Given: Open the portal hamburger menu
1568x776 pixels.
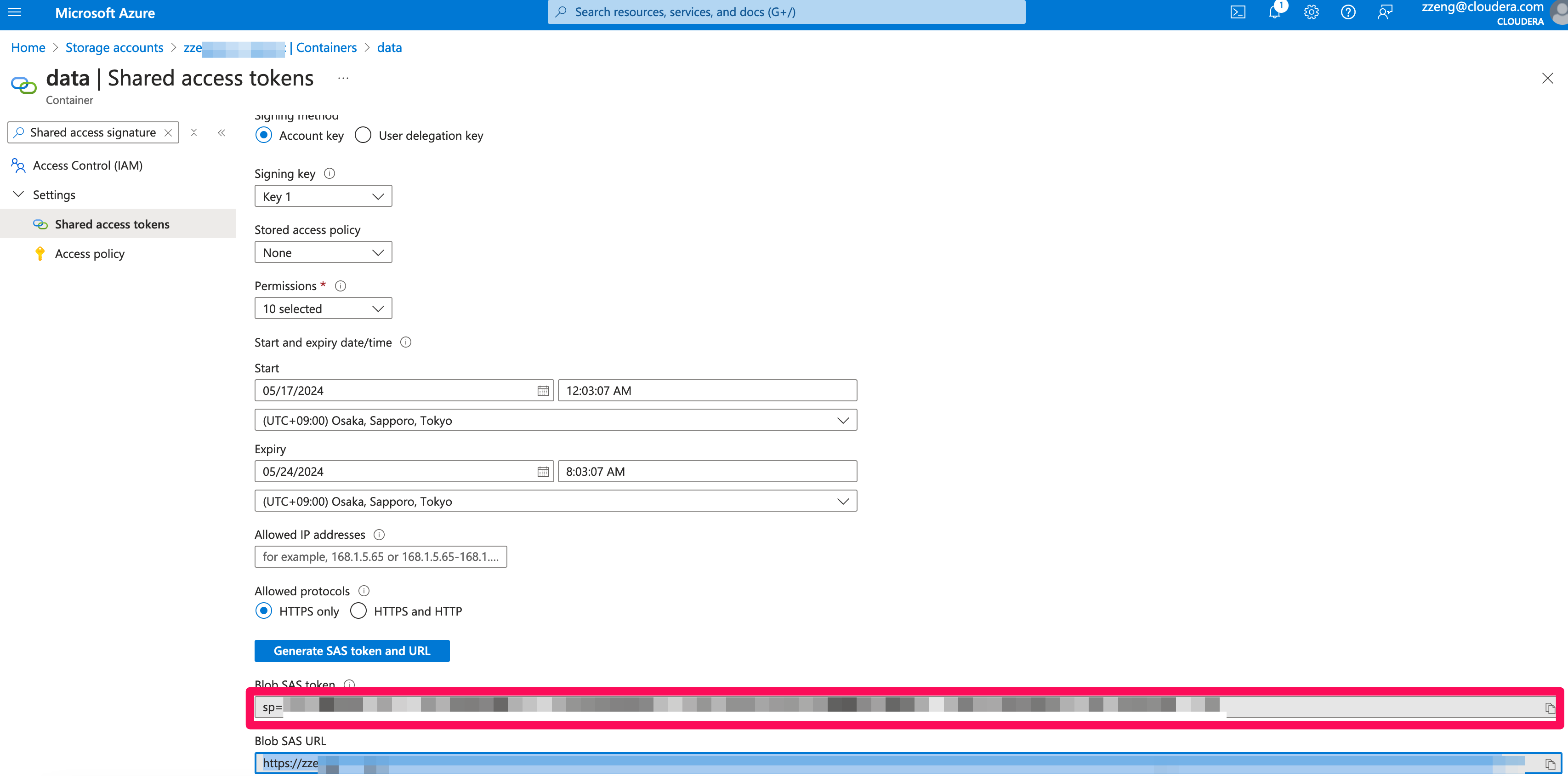Looking at the screenshot, I should 14,11.
